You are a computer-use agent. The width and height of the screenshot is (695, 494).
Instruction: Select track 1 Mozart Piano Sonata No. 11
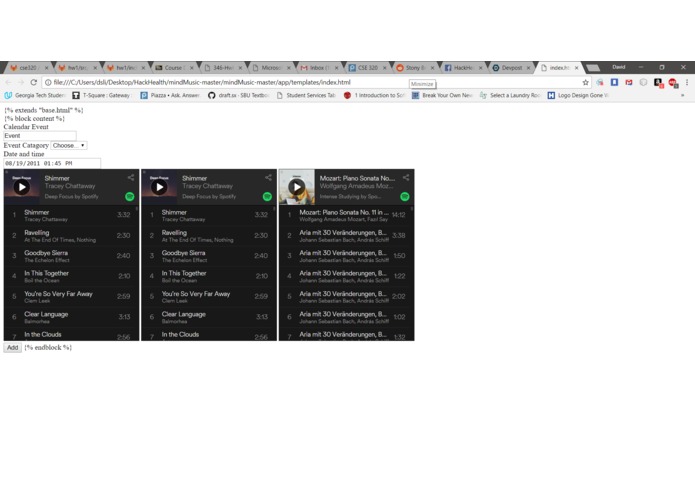[347, 215]
